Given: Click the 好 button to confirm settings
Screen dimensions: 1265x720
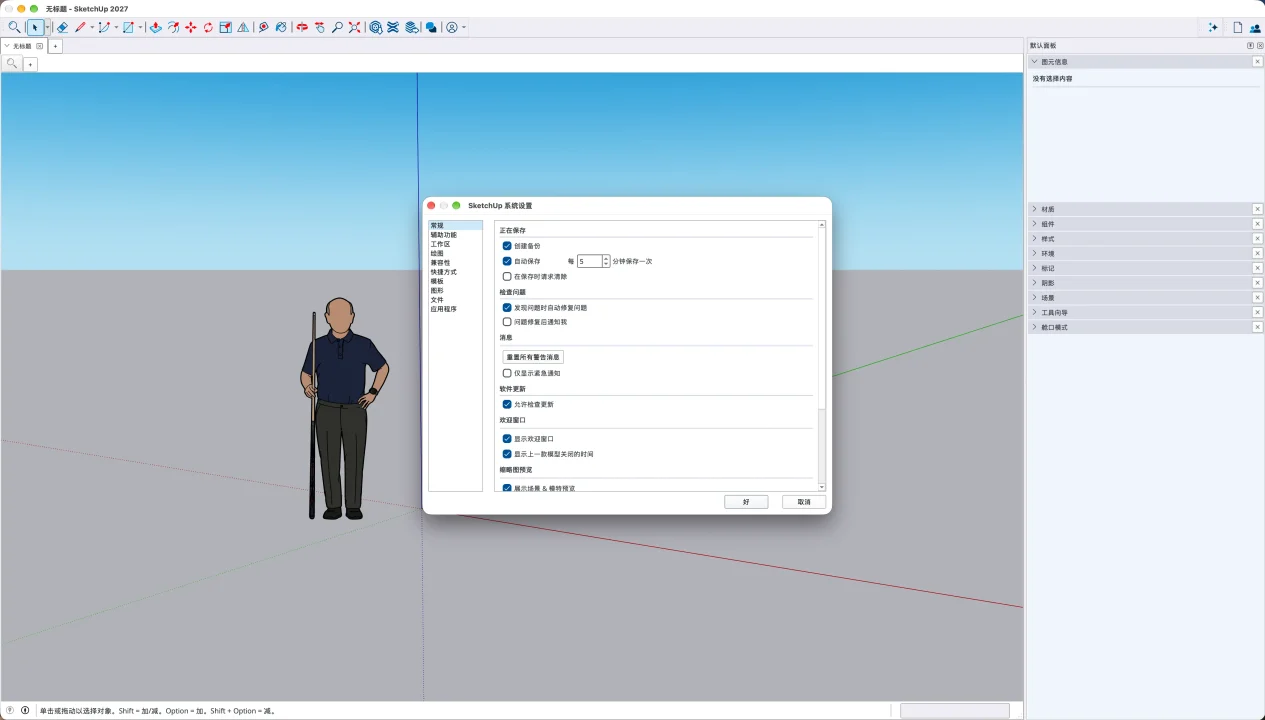Looking at the screenshot, I should [746, 502].
